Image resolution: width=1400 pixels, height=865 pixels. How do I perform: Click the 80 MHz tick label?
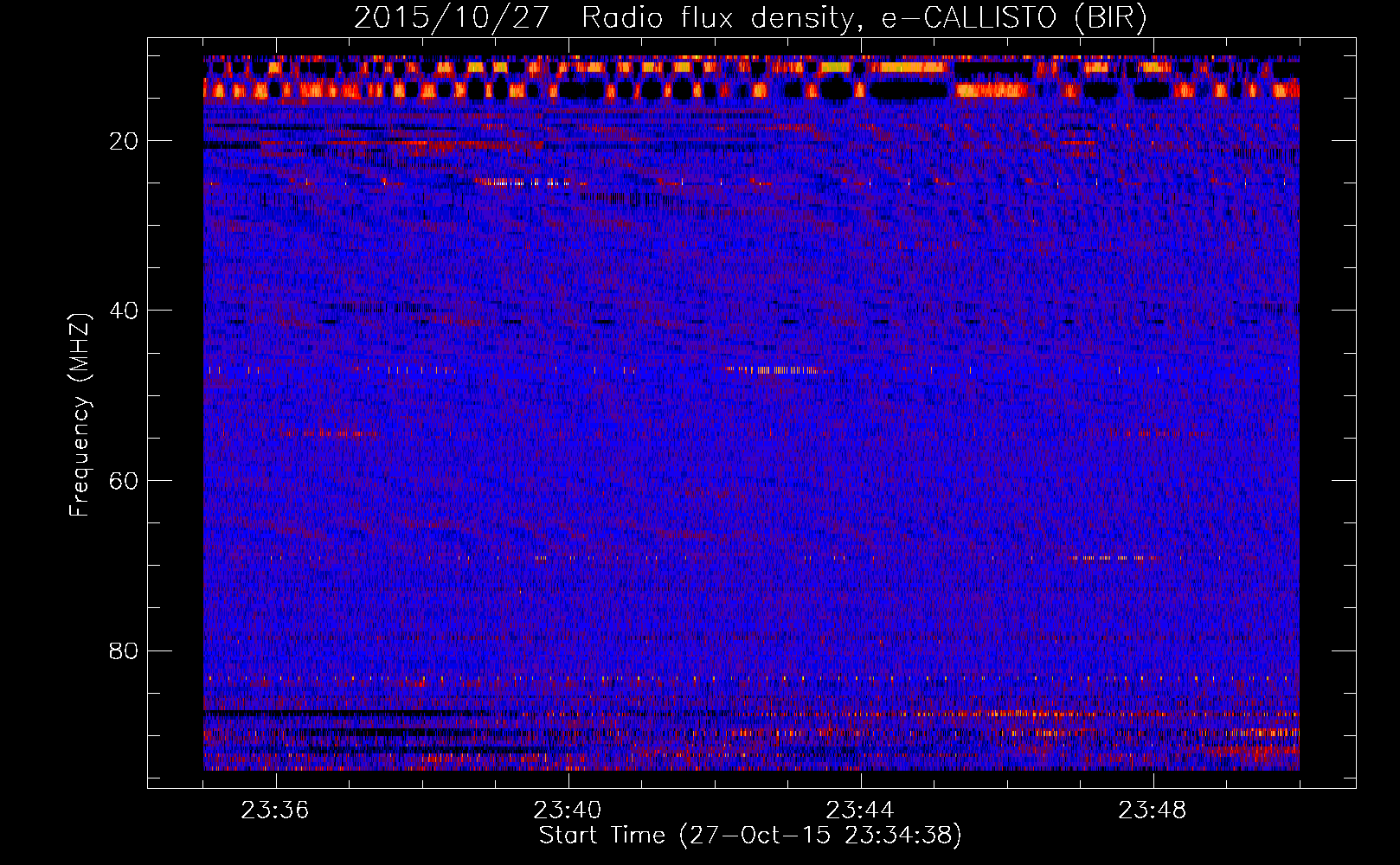coord(124,650)
